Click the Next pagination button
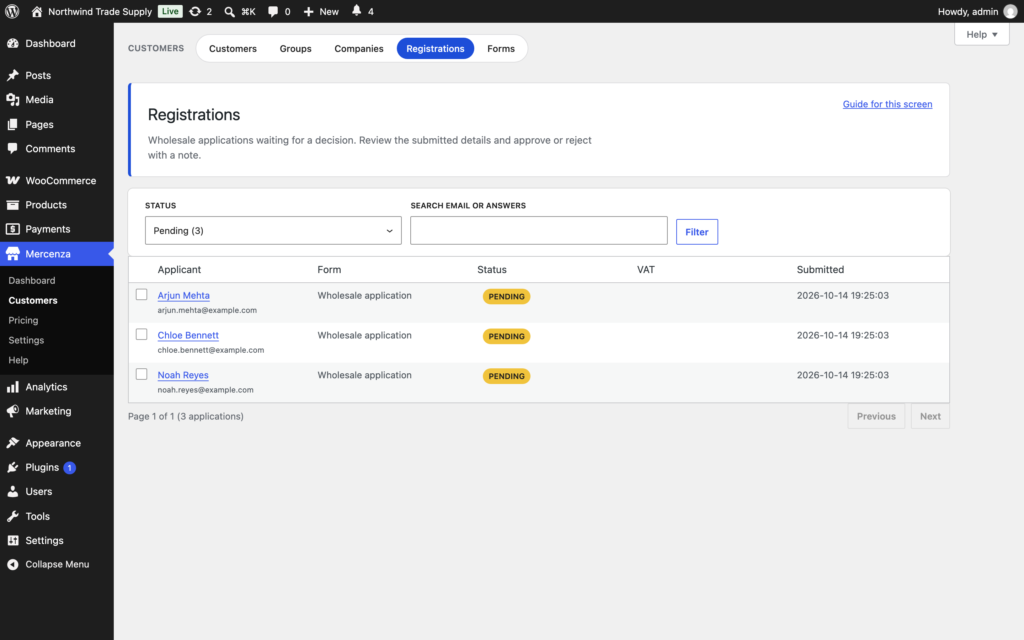 [930, 416]
